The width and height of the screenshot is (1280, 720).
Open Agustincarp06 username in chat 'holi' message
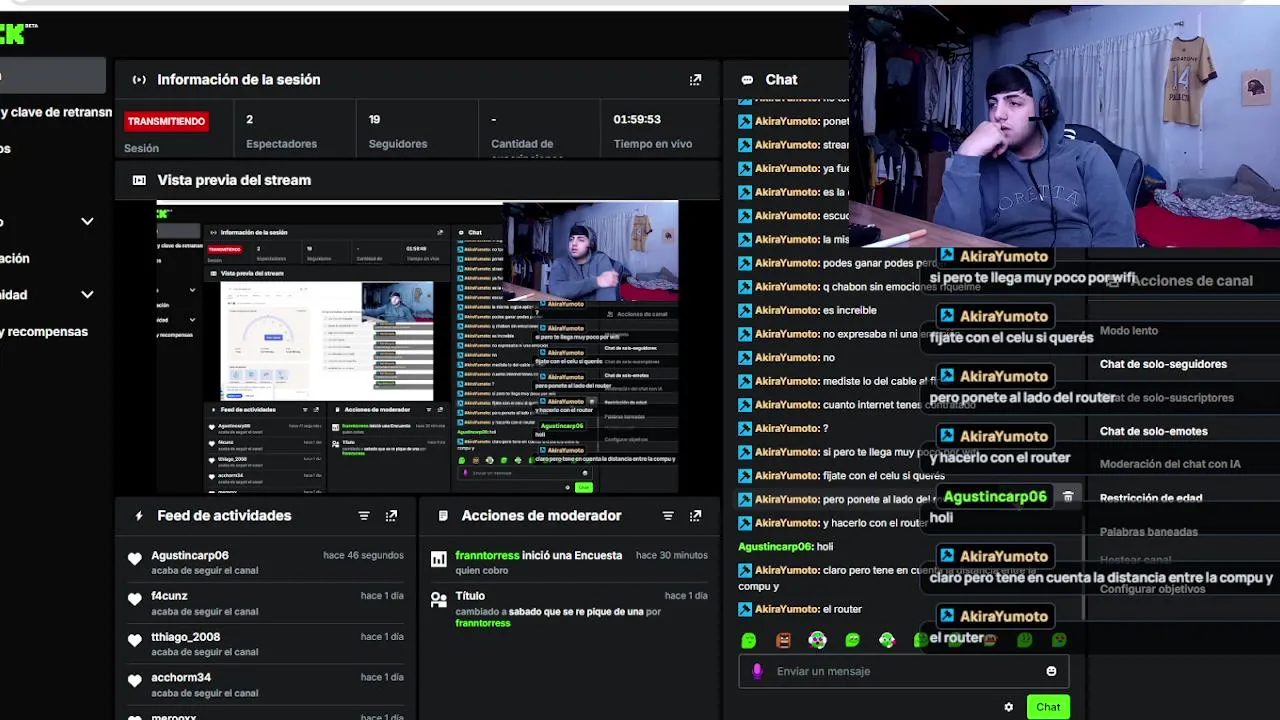775,547
